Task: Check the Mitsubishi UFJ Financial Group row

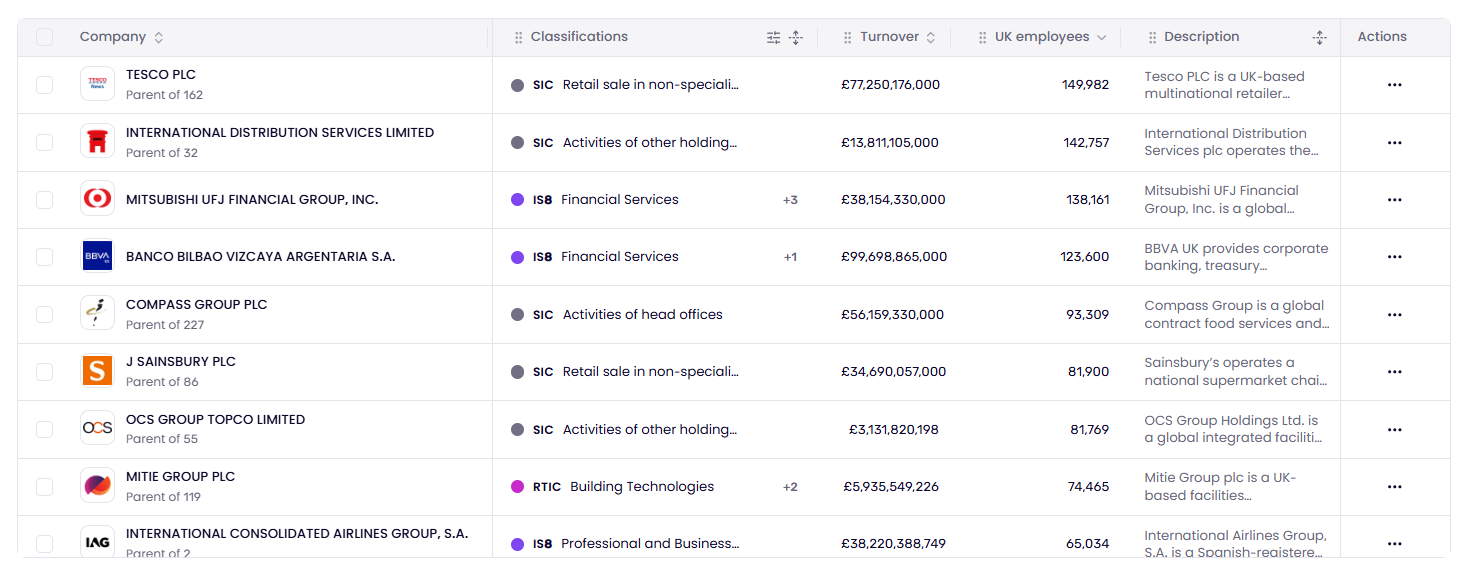Action: click(x=44, y=200)
